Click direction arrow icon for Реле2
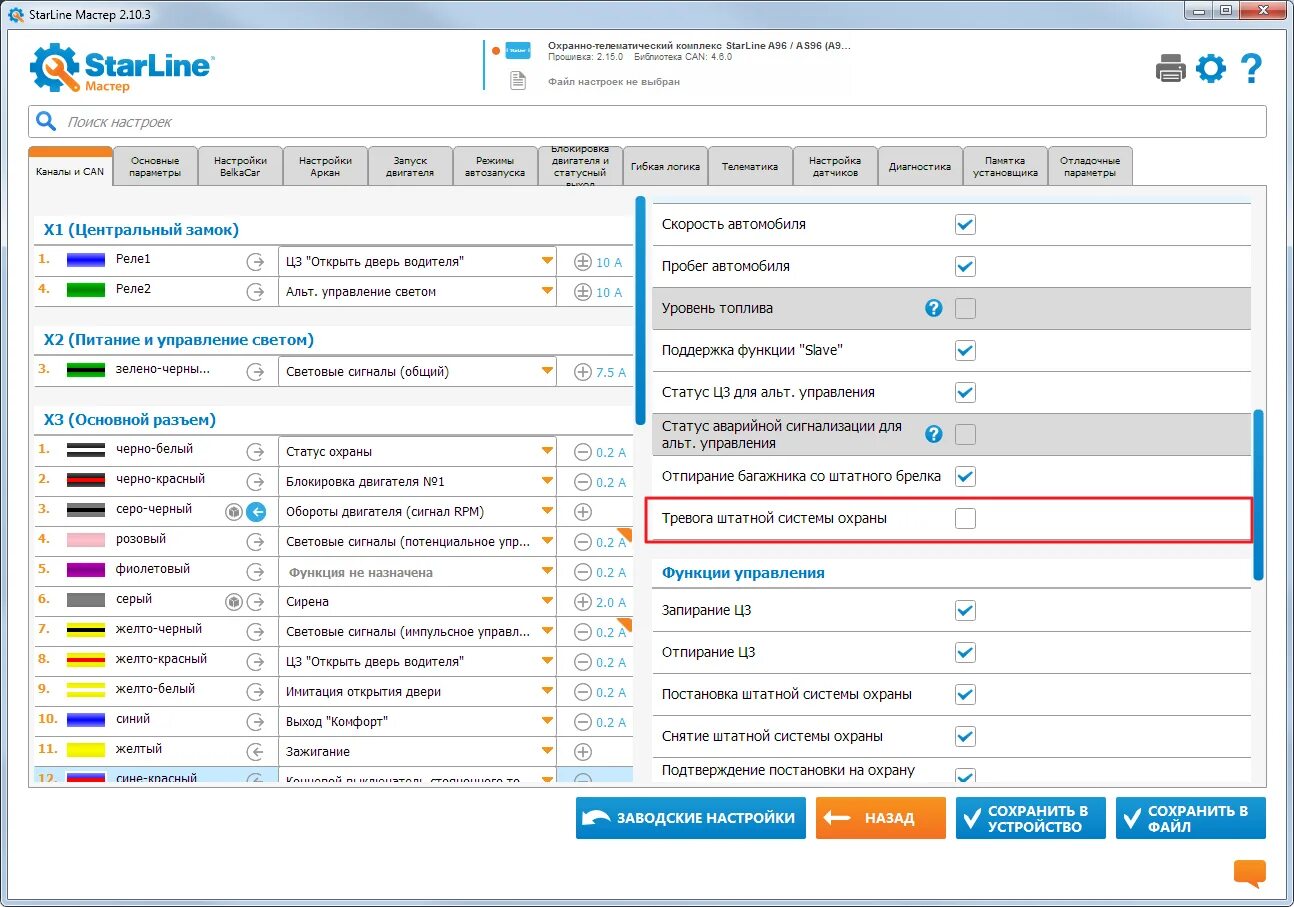Image resolution: width=1294 pixels, height=907 pixels. tap(256, 291)
